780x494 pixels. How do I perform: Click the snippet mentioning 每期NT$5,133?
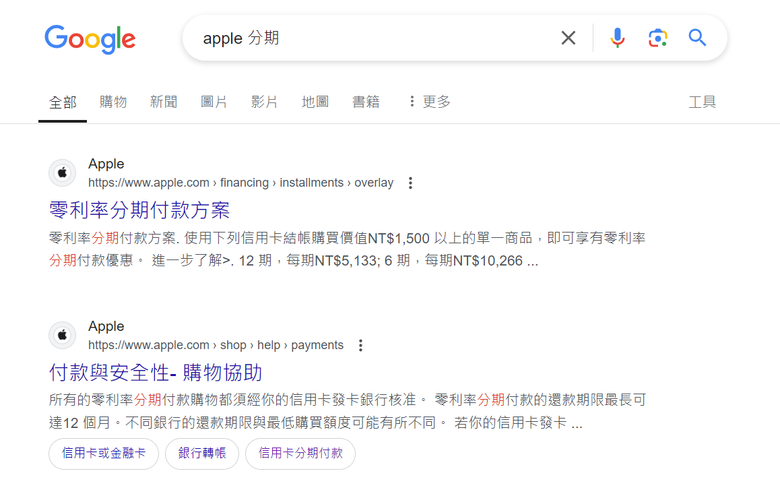pos(347,249)
